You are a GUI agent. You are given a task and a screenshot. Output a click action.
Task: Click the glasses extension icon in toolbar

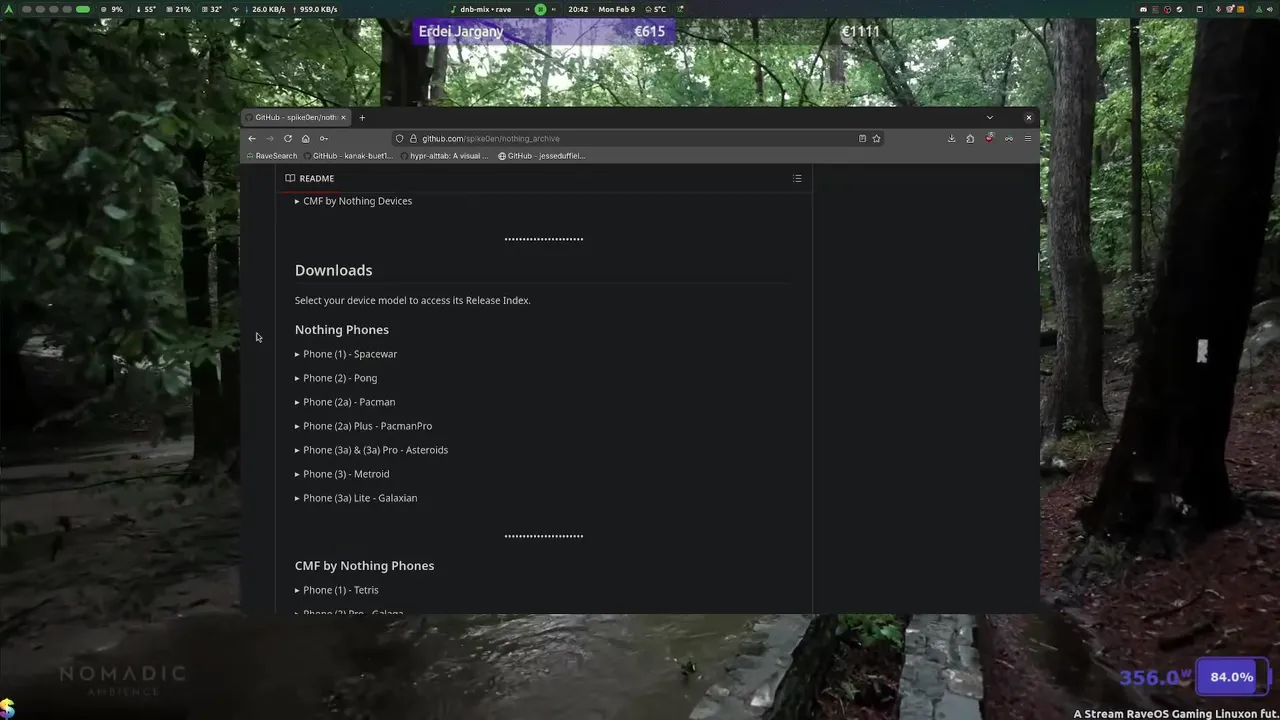click(1008, 138)
